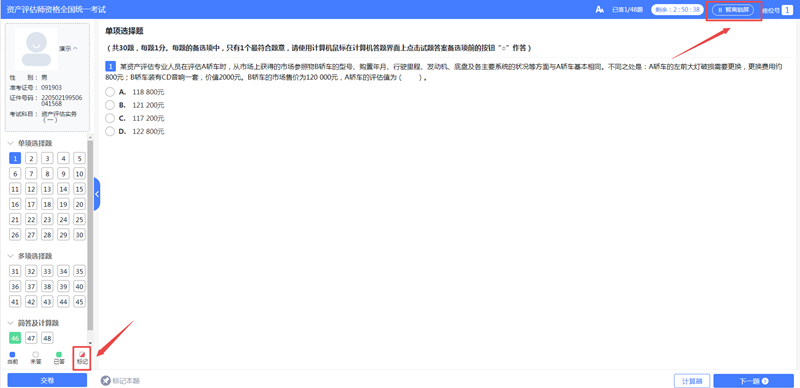800x388 pixels.
Task: Select answer option A 118 800元
Action: [x=110, y=92]
